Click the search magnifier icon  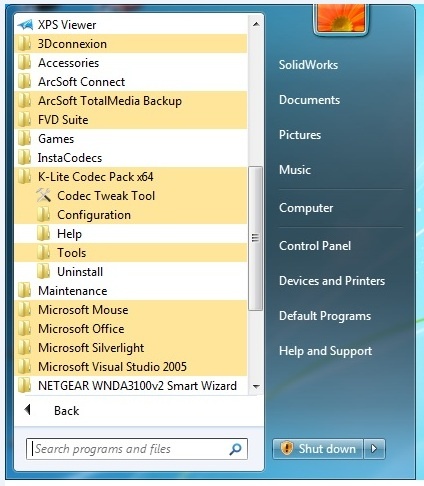coord(235,449)
